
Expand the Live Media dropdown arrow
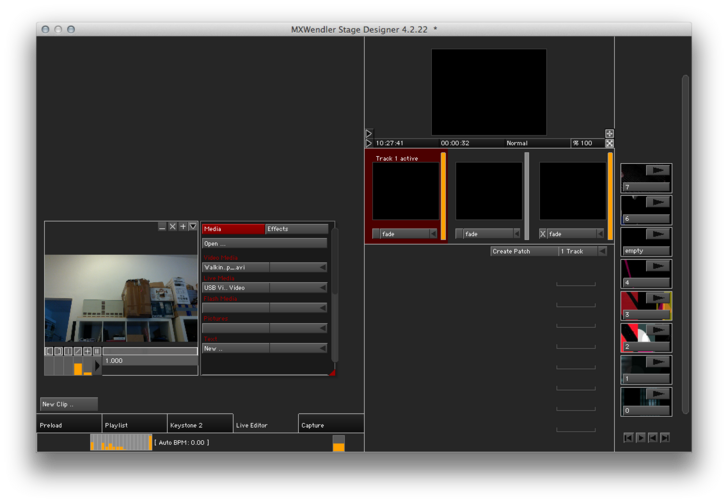(x=323, y=288)
